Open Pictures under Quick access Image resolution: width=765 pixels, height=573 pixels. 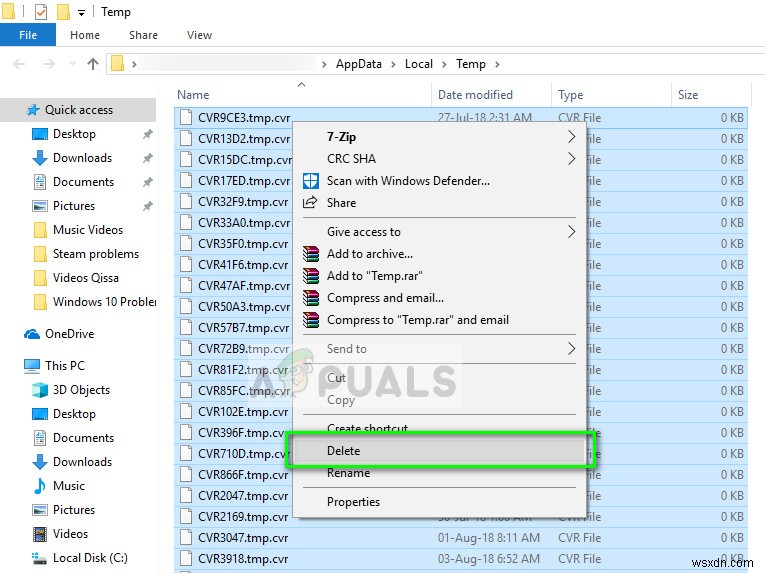(x=74, y=205)
